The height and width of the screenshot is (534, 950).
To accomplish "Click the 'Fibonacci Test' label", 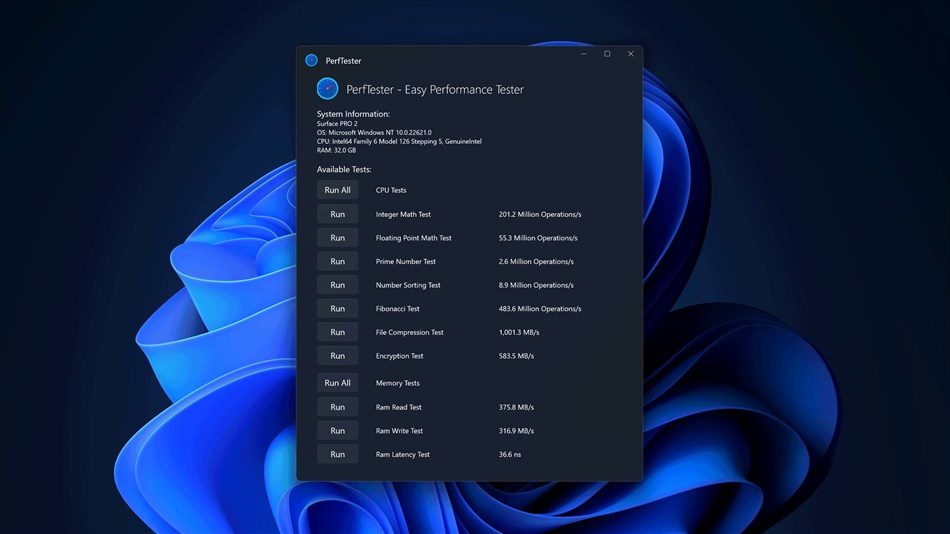I will point(397,309).
